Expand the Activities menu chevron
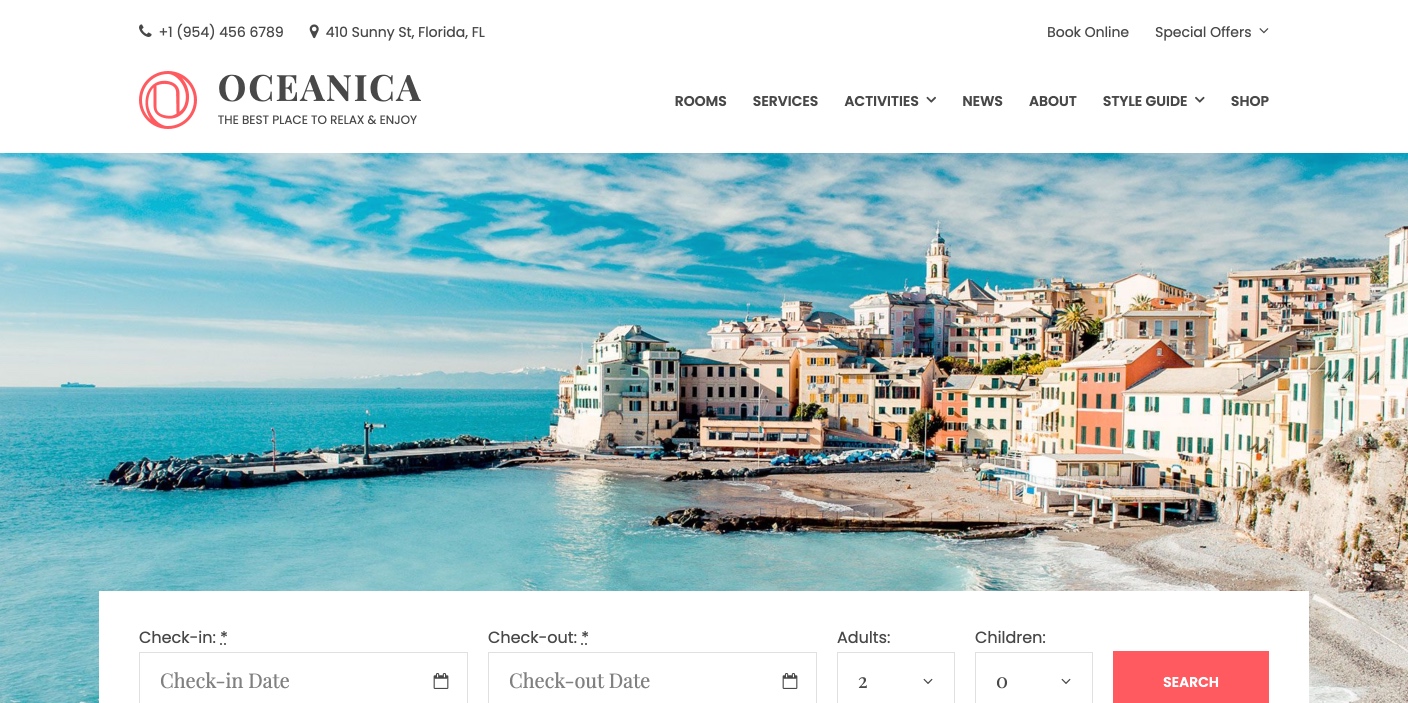Viewport: 1408px width, 703px height. click(x=931, y=100)
